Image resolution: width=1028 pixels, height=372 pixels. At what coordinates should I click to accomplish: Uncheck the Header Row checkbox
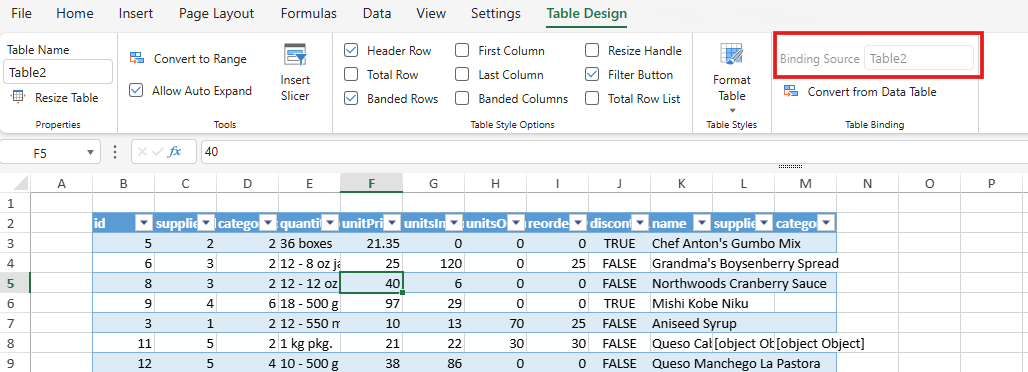tap(351, 51)
